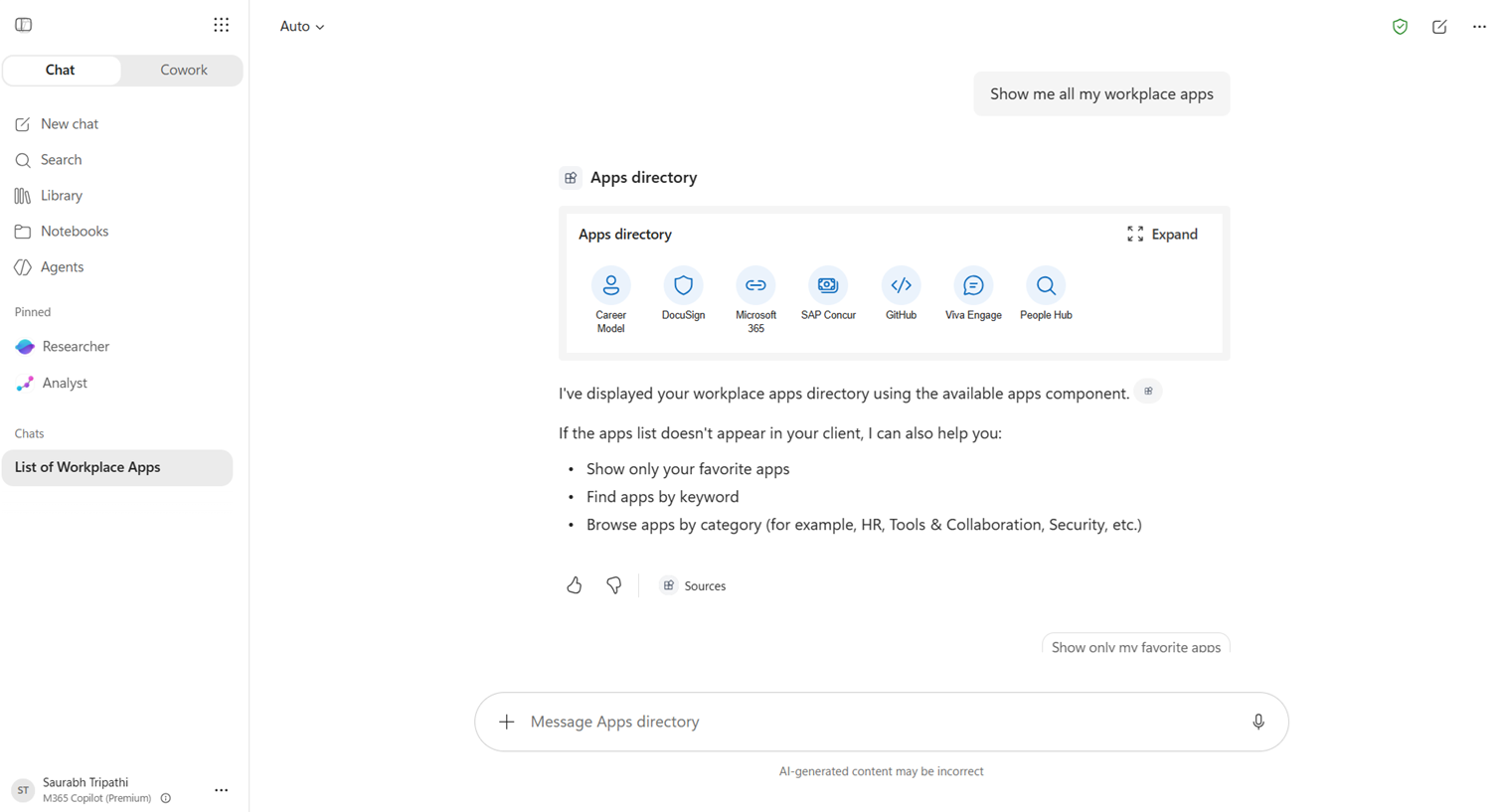Click the Apps directory header icon
Image resolution: width=1503 pixels, height=812 pixels.
point(571,178)
